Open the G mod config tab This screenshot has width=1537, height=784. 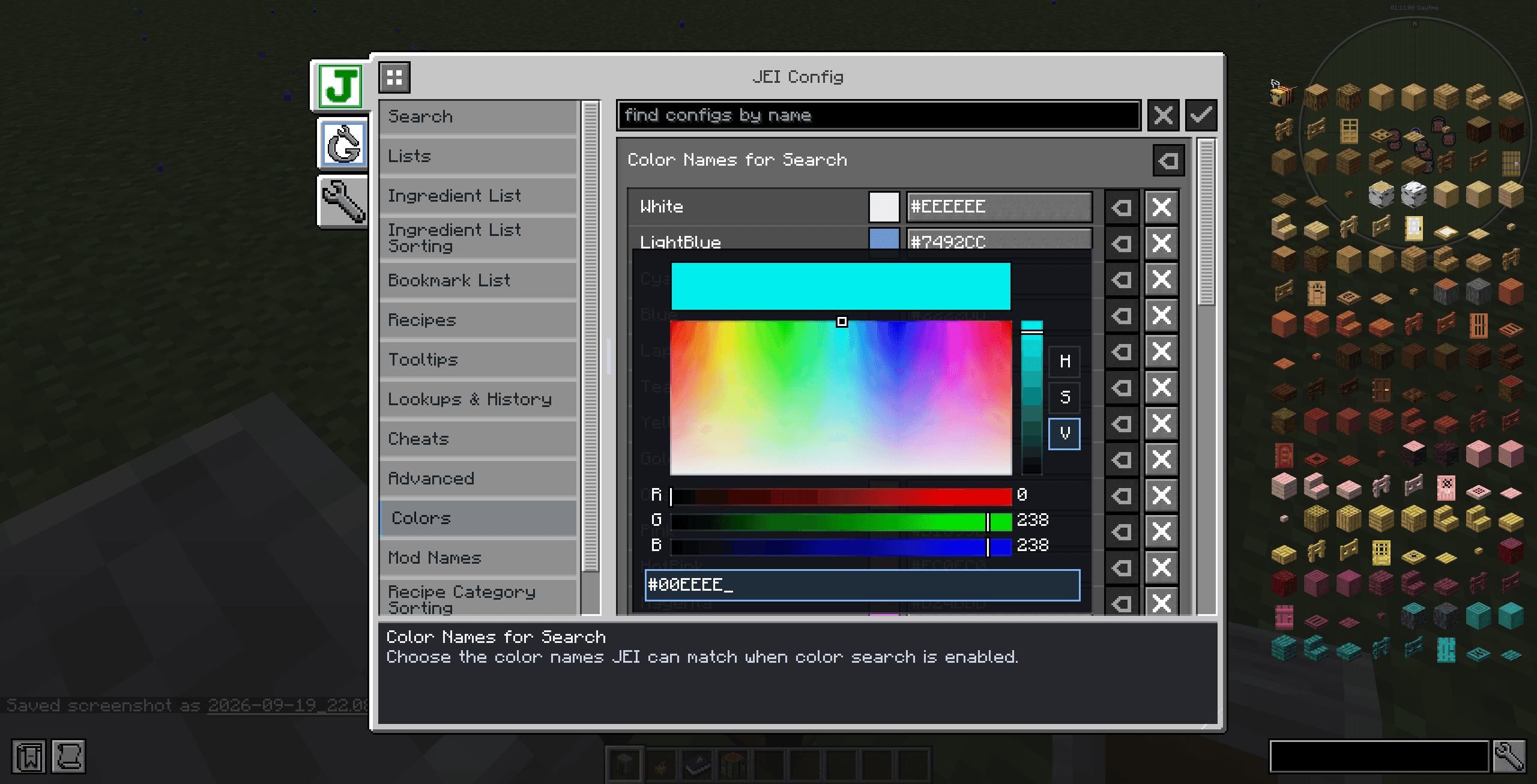coord(343,143)
